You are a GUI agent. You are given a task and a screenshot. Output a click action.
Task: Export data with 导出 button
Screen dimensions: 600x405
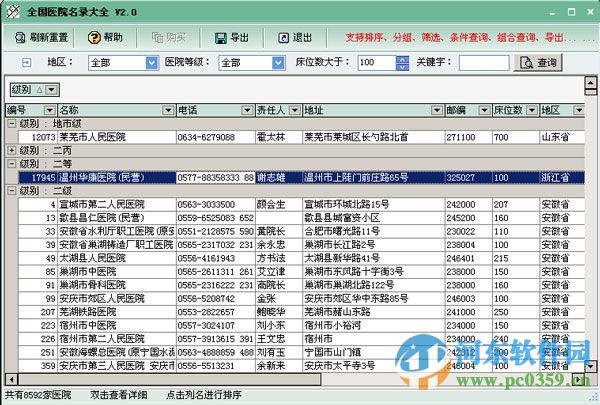[x=232, y=38]
